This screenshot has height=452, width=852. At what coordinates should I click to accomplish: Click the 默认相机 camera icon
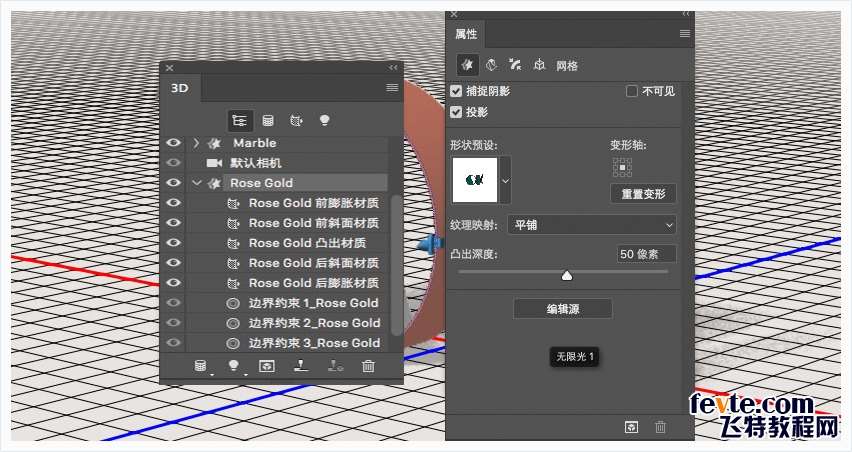pyautogui.click(x=215, y=163)
